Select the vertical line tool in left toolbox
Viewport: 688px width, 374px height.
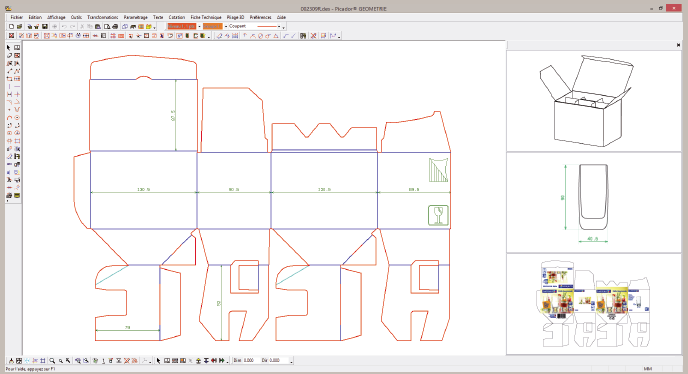pos(9,86)
